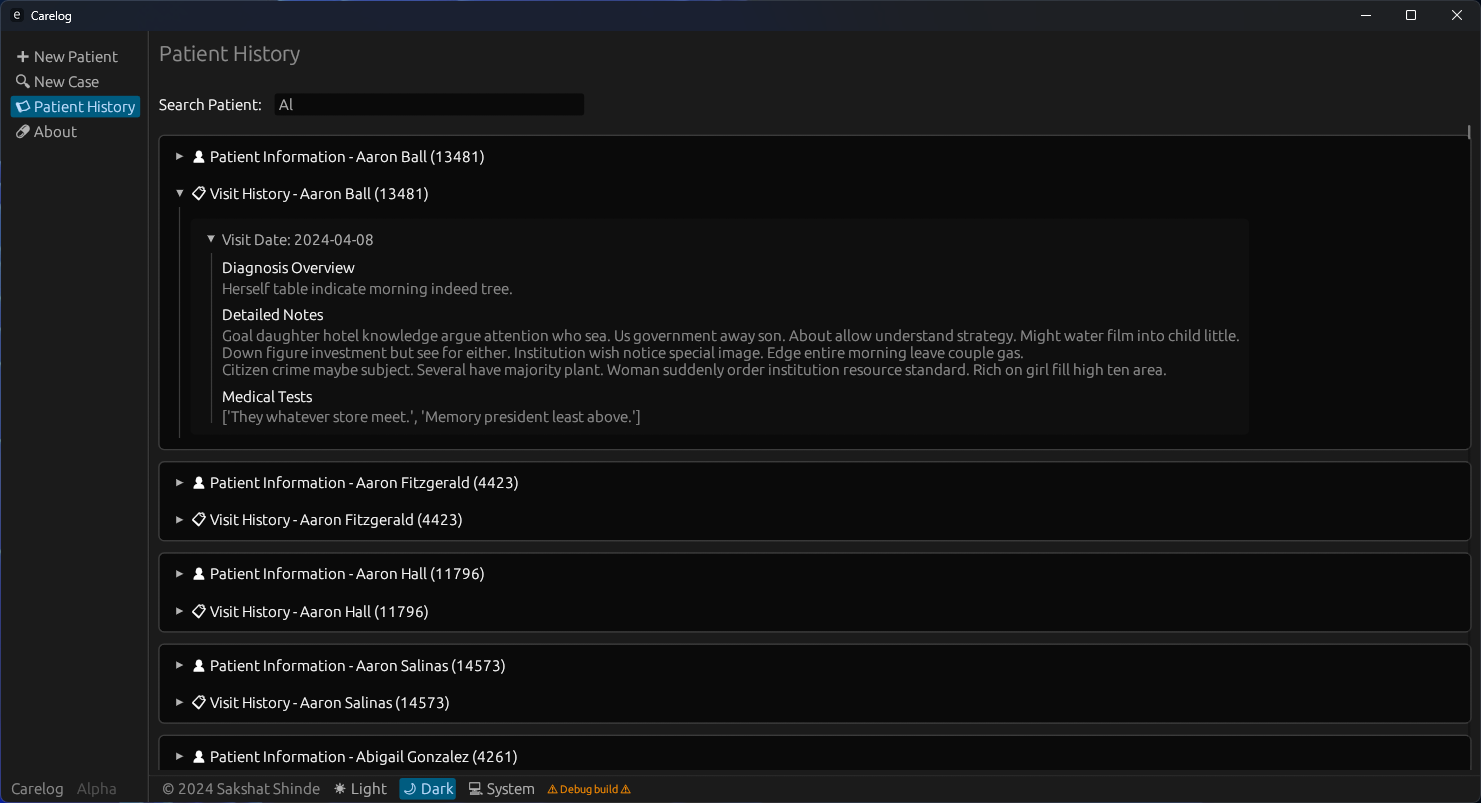Click the warning icon before Debug build
This screenshot has height=803, width=1481.
pyautogui.click(x=552, y=789)
